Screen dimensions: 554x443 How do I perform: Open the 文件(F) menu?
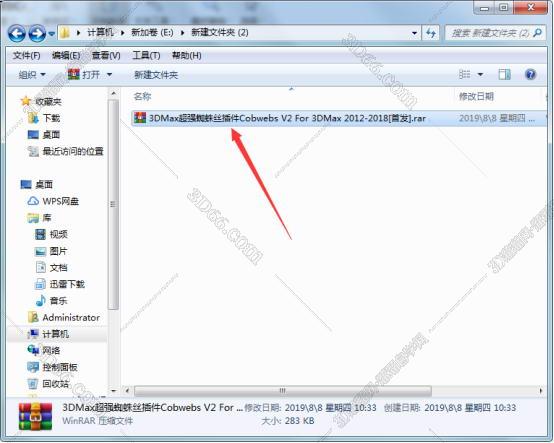(x=26, y=55)
